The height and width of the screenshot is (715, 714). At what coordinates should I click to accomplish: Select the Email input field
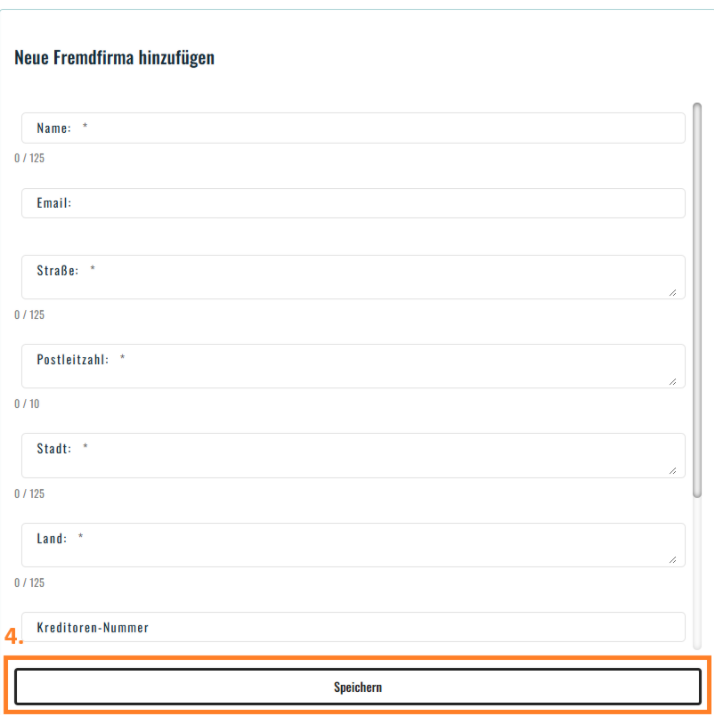tap(353, 203)
